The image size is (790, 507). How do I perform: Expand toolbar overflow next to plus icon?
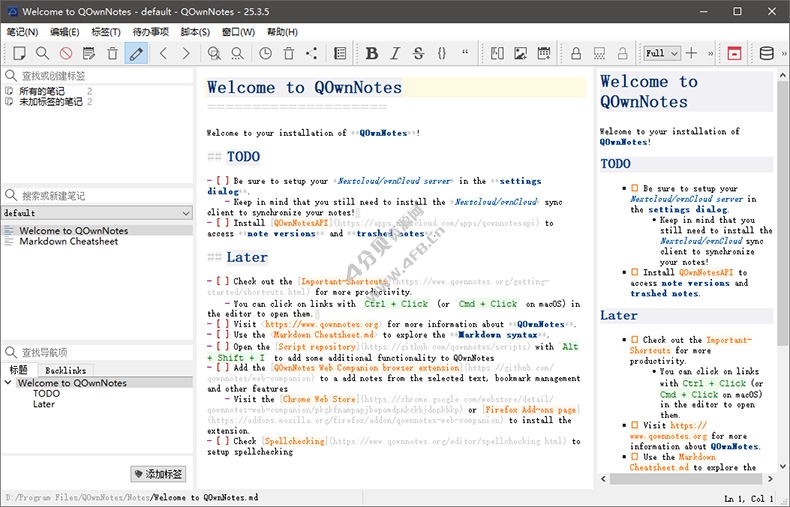710,53
